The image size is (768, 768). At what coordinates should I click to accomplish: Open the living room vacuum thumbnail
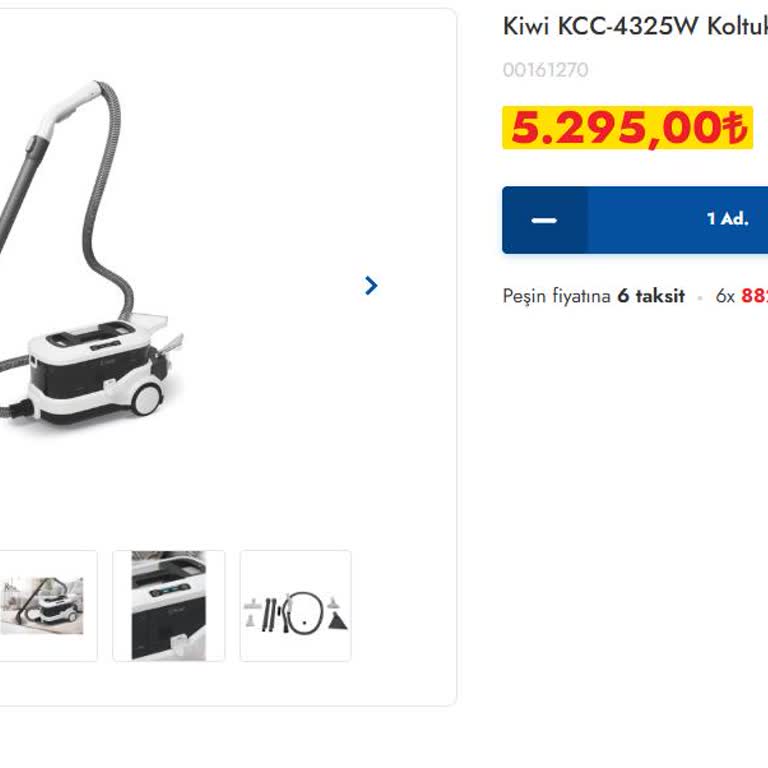pyautogui.click(x=43, y=606)
